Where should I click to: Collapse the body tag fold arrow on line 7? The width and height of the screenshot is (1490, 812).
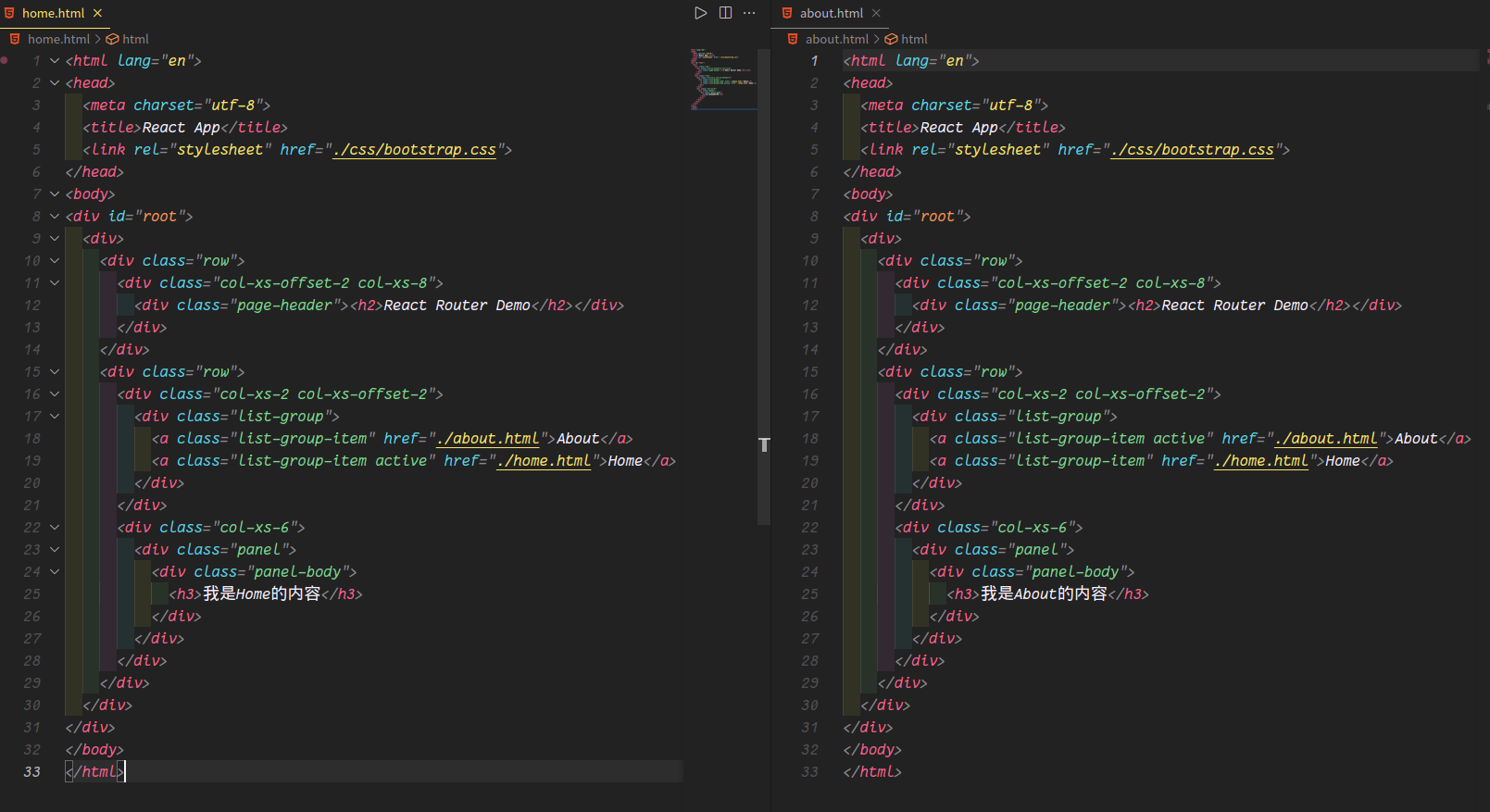55,194
